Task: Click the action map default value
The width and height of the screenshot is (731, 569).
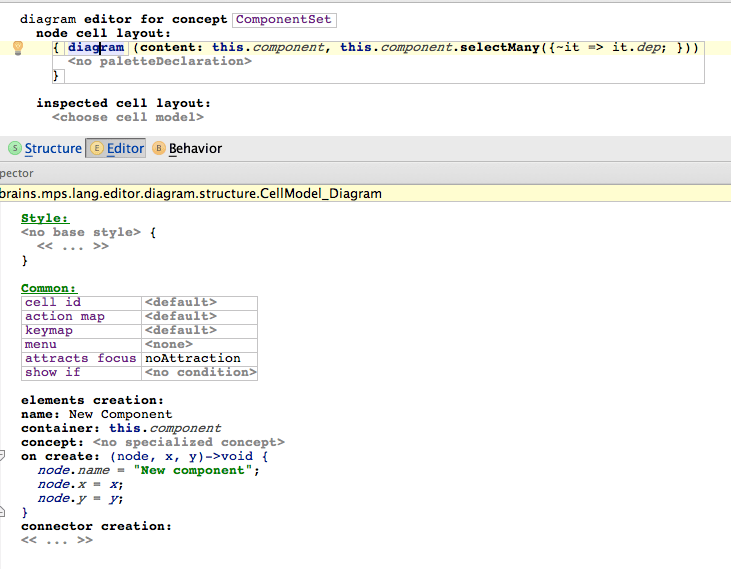Action: pos(180,316)
